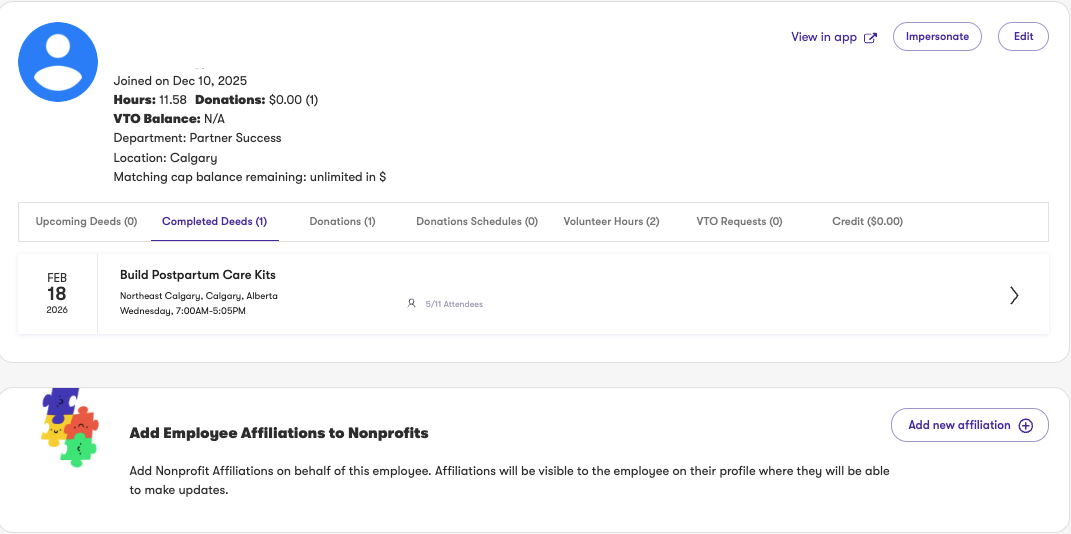Click the plus circle icon on Add new affiliation

1025,425
